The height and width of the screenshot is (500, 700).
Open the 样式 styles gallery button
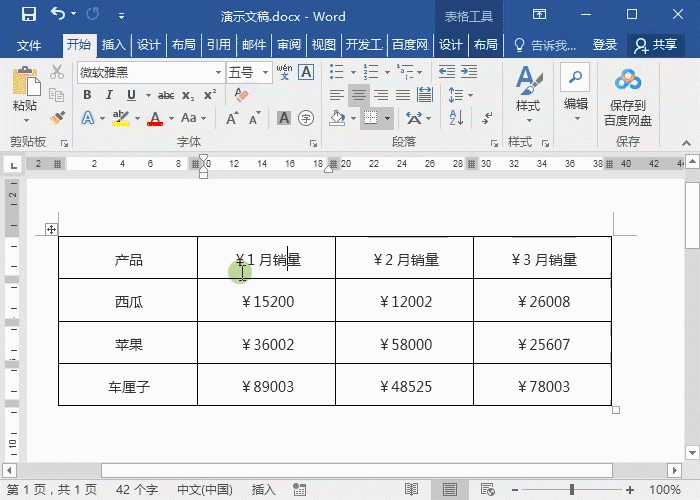point(529,95)
